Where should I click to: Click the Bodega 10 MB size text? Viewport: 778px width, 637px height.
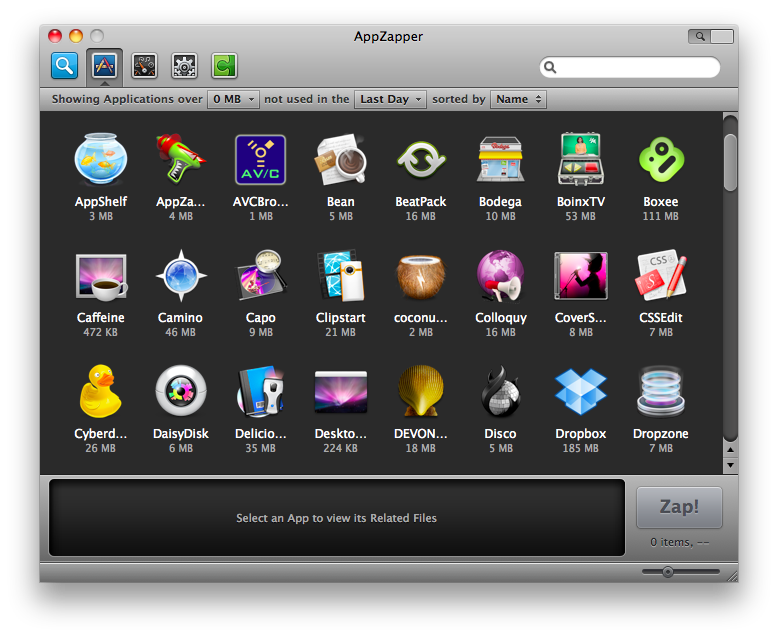click(500, 216)
